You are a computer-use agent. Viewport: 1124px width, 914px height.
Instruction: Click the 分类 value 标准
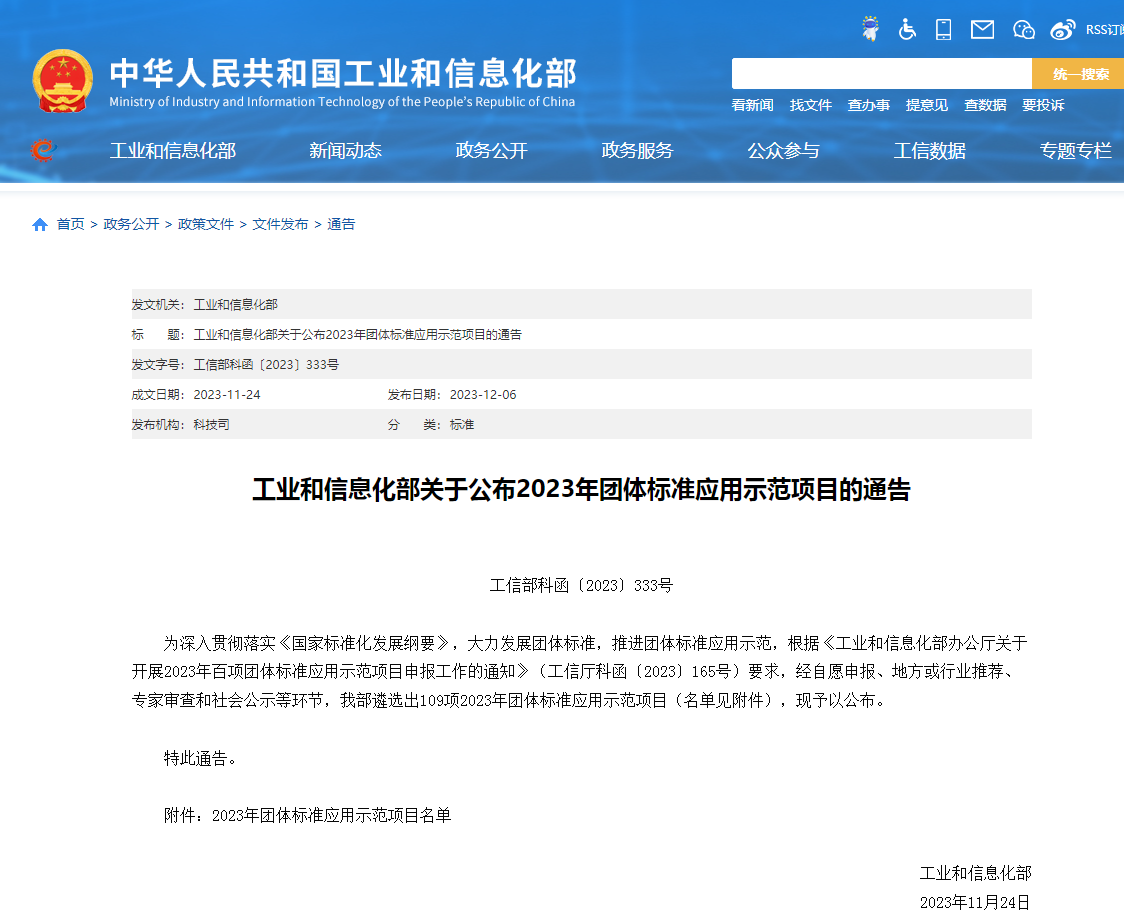tap(462, 425)
